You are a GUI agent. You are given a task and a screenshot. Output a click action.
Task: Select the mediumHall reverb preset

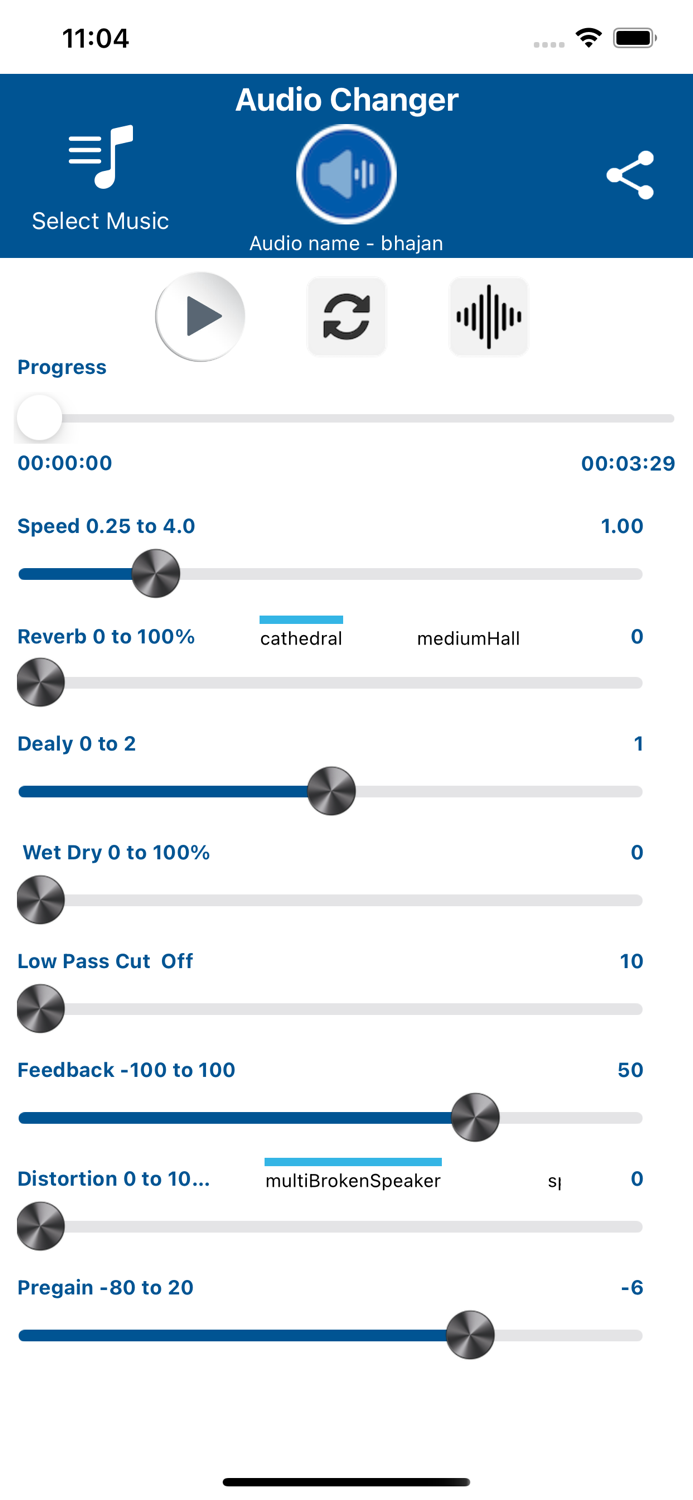[x=468, y=638]
